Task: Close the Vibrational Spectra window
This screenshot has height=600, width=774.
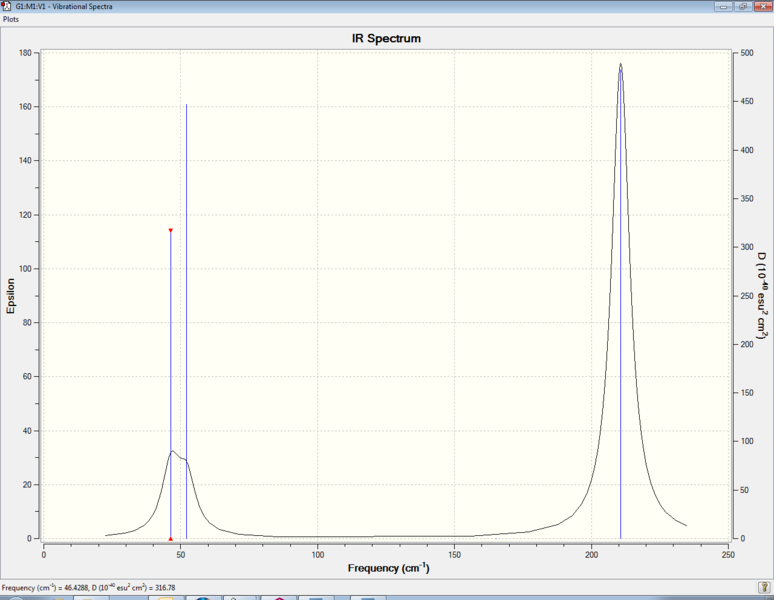Action: 762,6
